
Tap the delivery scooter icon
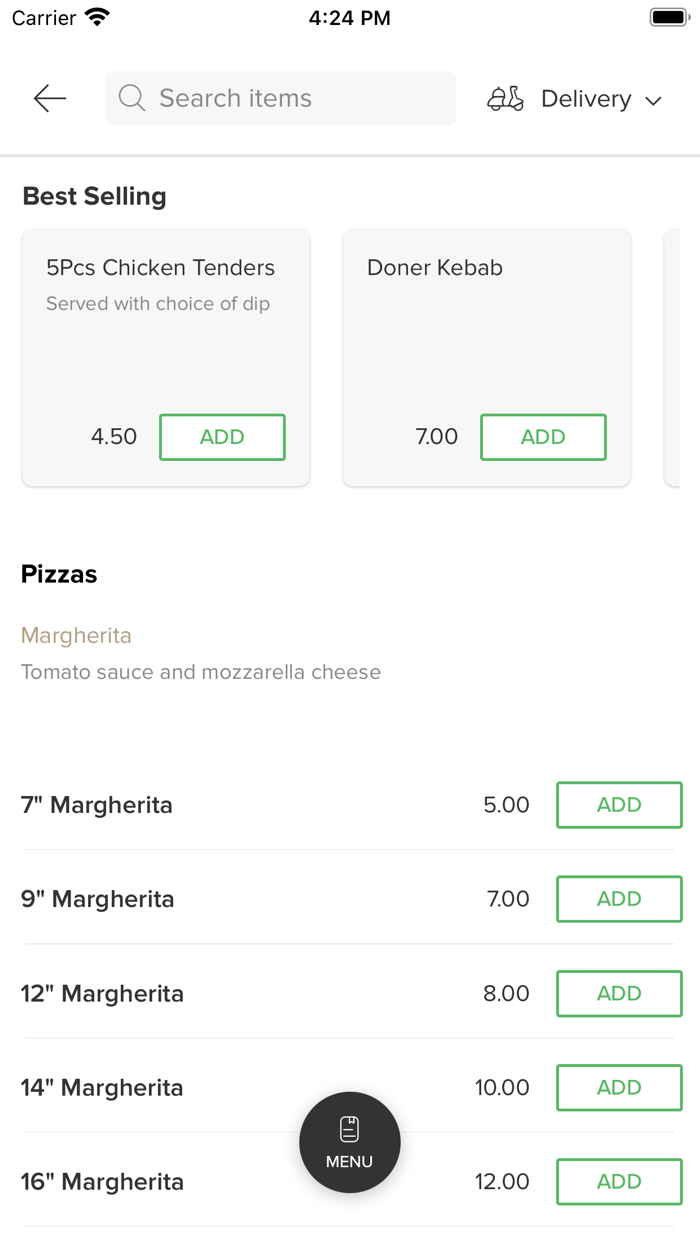[505, 99]
